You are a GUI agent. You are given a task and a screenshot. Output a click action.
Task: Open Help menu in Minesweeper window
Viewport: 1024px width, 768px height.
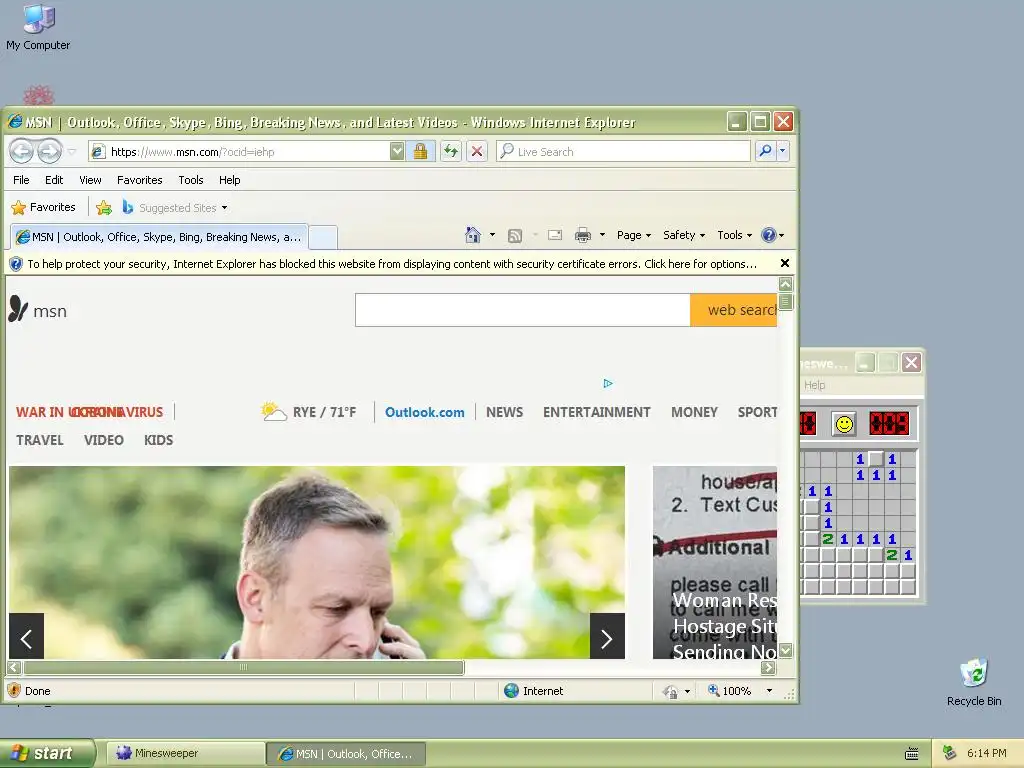click(x=814, y=385)
